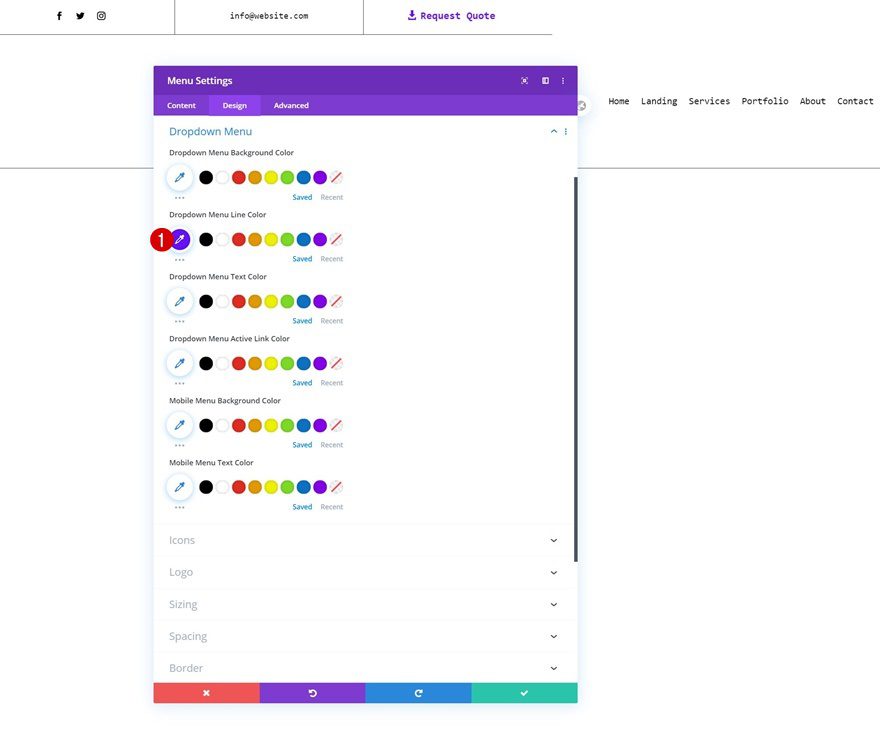Screen dimensions: 880x751
Task: Click the purple undo button
Action: point(312,693)
